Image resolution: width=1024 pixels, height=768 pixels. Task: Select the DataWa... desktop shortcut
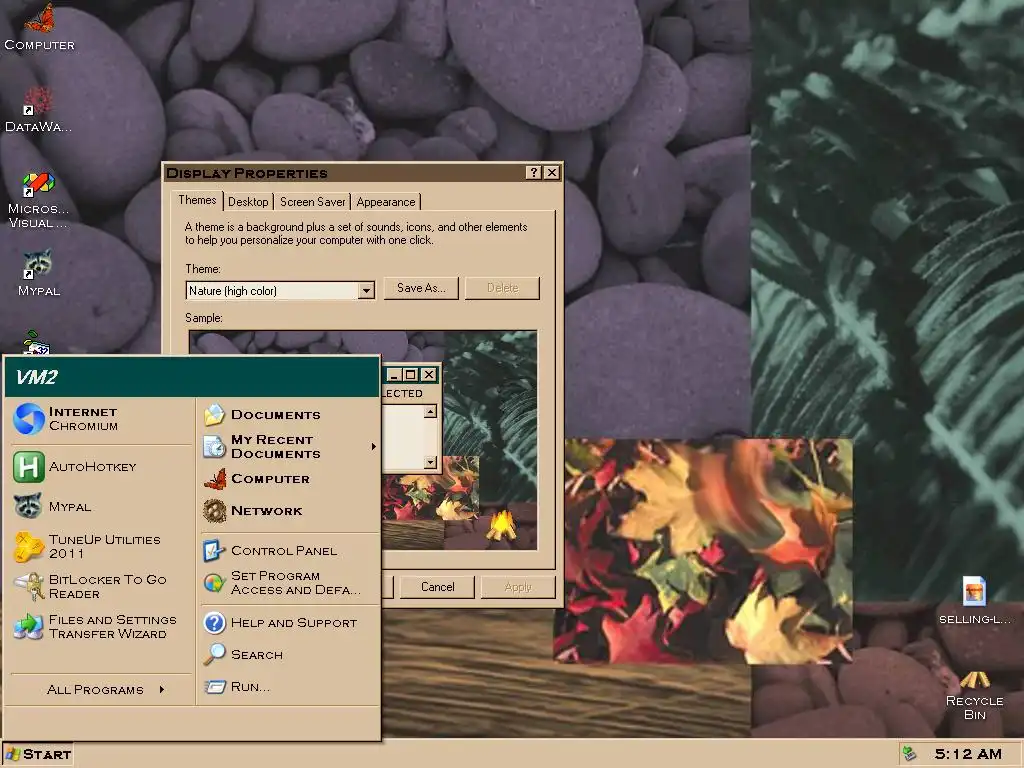[x=39, y=109]
